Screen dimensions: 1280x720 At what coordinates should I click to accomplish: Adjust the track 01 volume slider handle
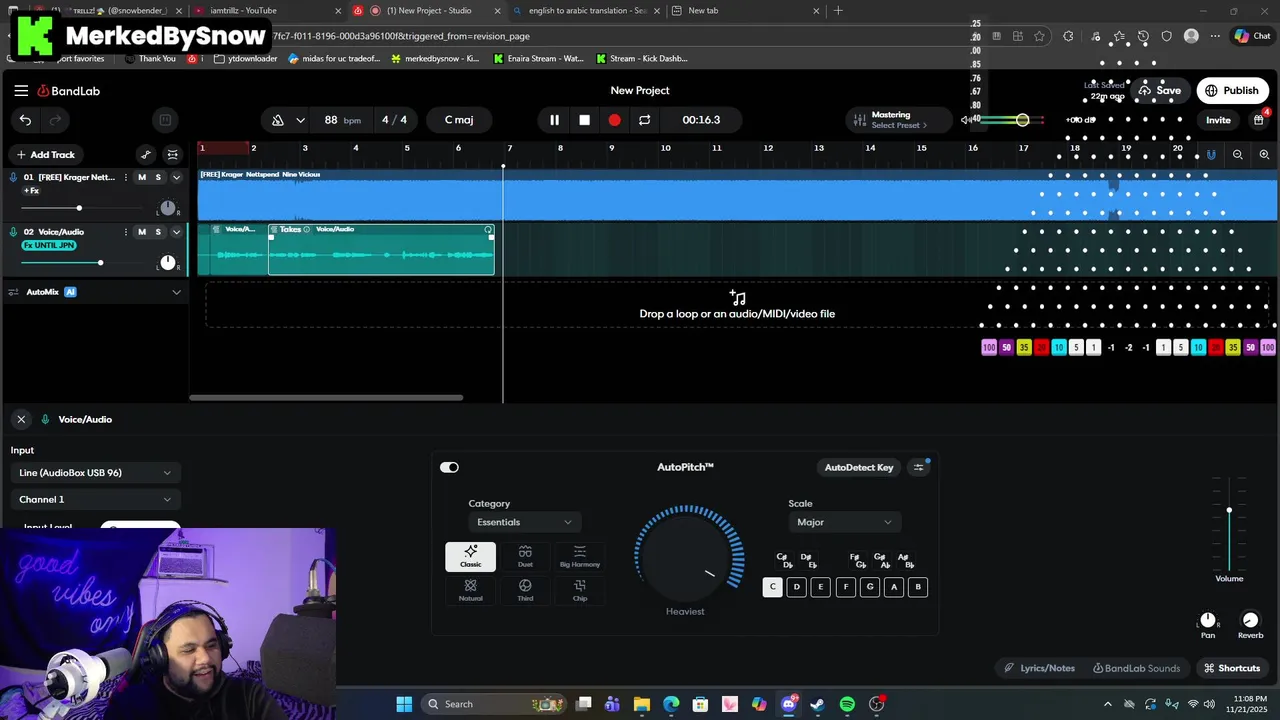[x=79, y=208]
